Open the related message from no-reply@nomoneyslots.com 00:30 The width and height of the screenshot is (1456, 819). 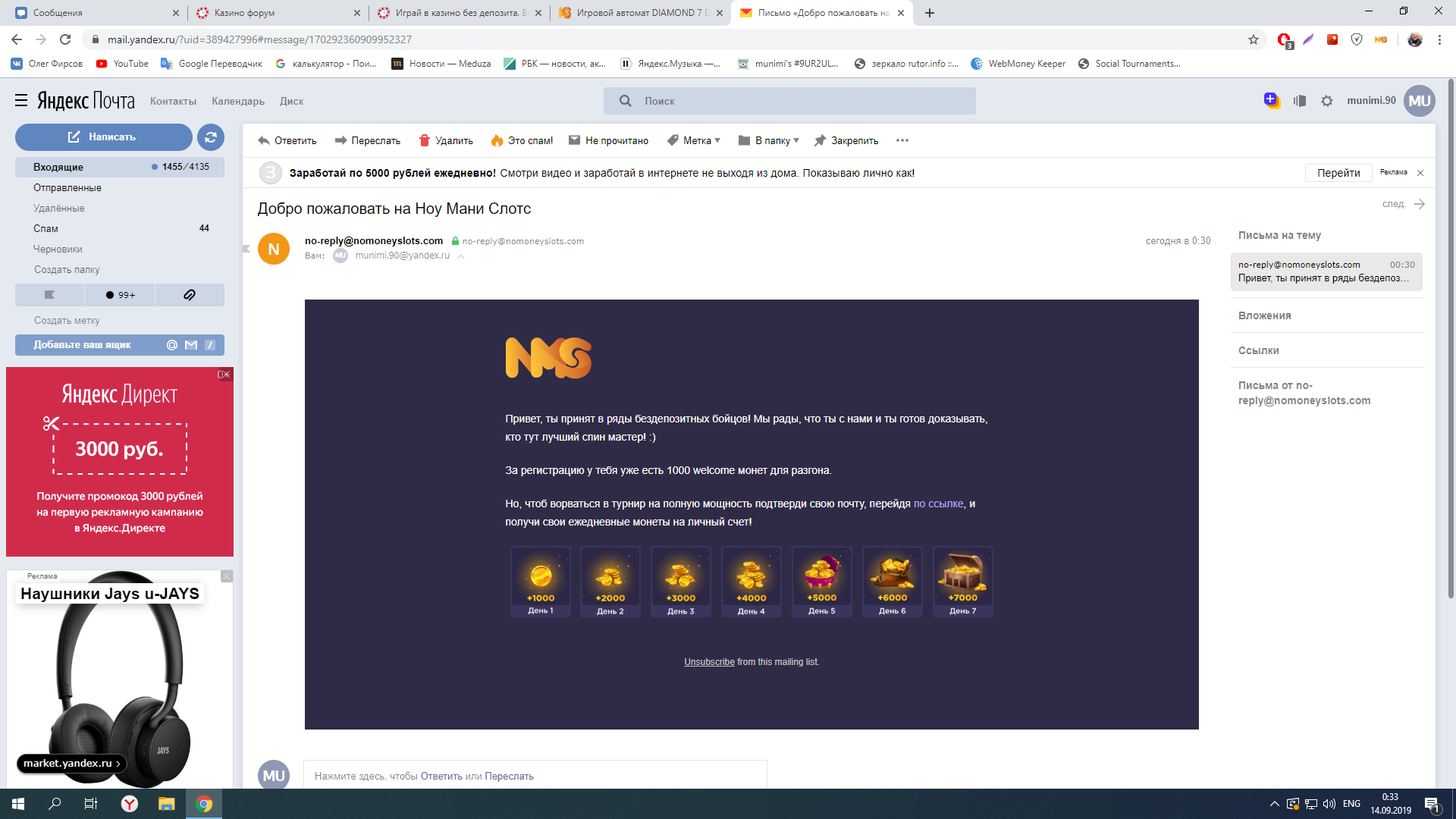[x=1326, y=271]
